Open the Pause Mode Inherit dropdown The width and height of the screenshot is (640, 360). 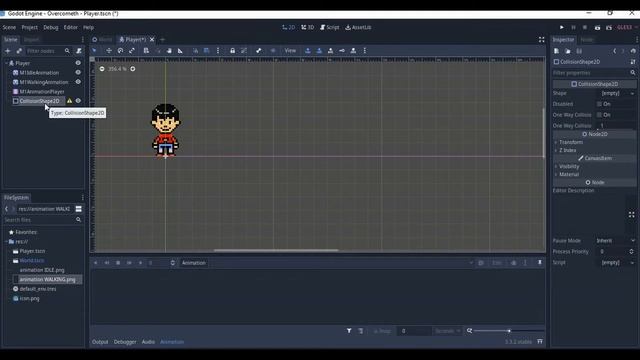click(616, 241)
